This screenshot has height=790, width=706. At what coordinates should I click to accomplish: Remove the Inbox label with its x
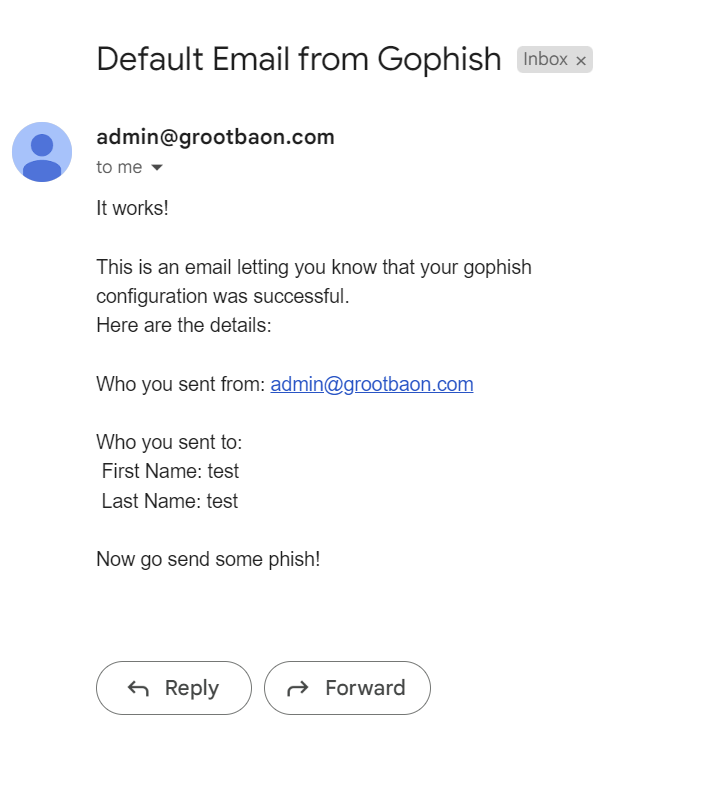coord(581,60)
